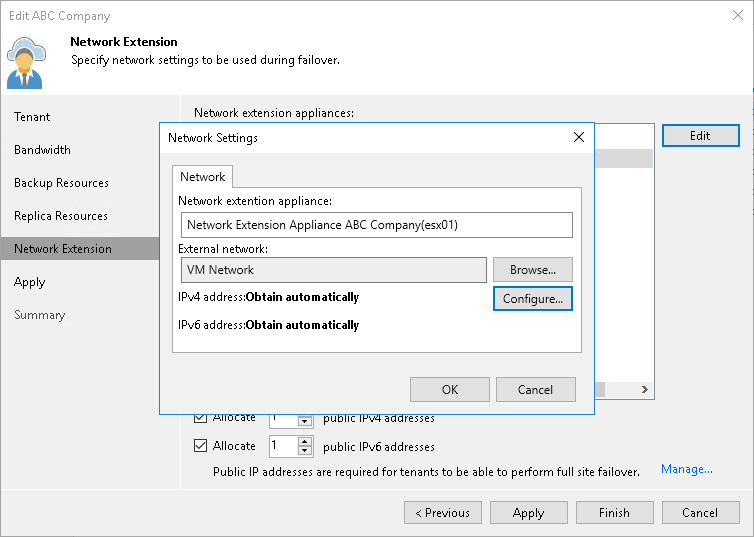Click the network extension appliance name field
This screenshot has width=754, height=537.
coord(377,225)
